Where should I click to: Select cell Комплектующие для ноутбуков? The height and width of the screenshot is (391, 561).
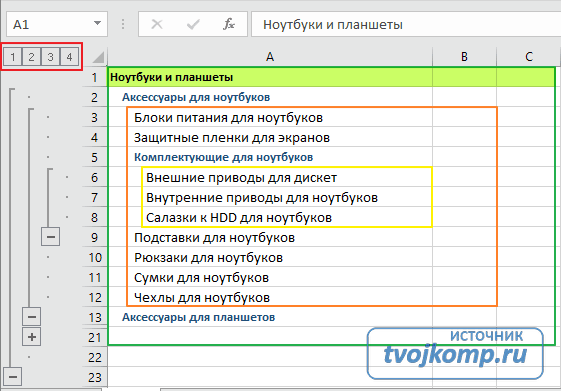tap(270, 157)
